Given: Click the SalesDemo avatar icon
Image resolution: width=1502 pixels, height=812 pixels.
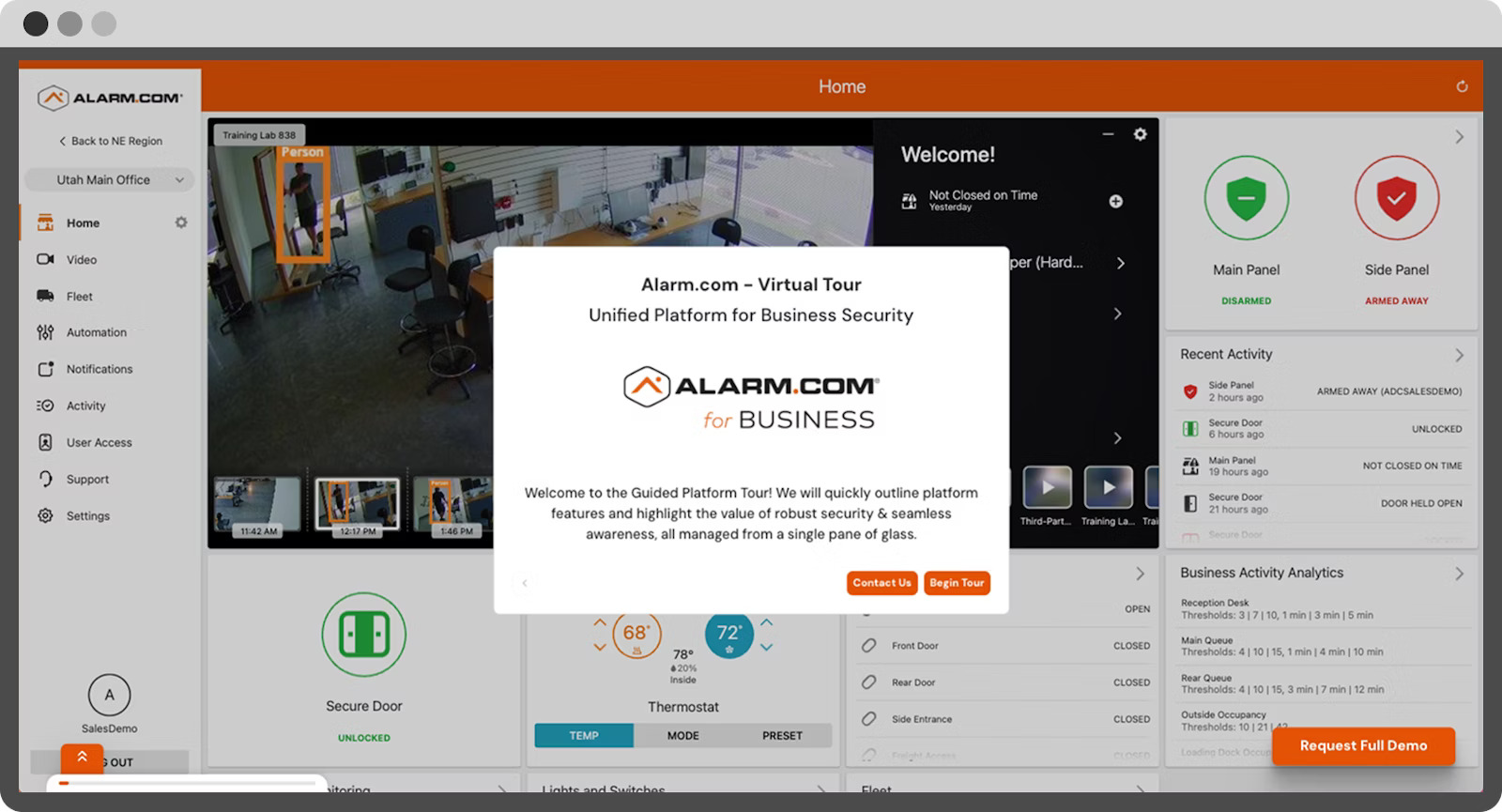Looking at the screenshot, I should pyautogui.click(x=109, y=696).
